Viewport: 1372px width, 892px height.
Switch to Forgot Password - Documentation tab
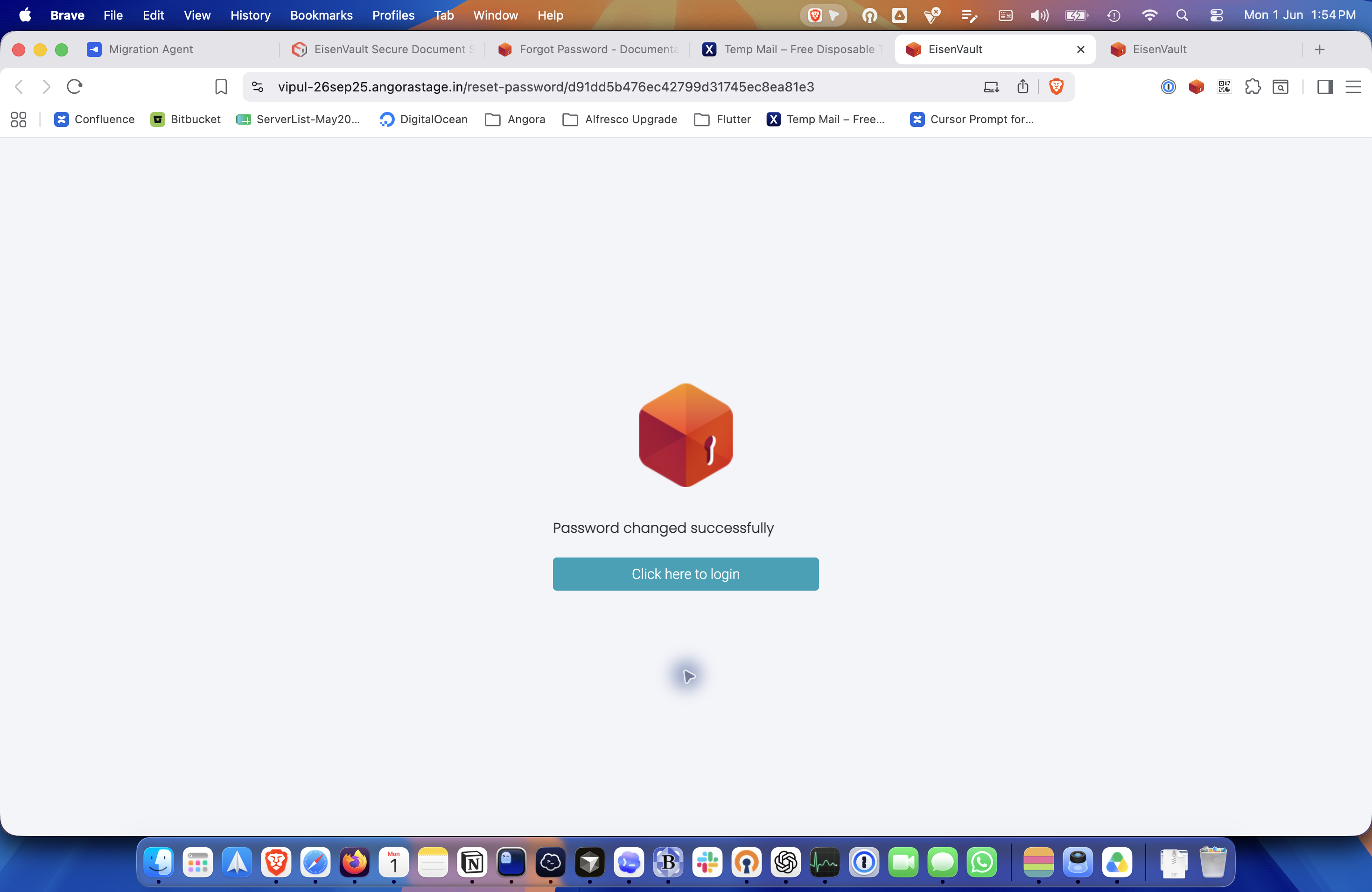[x=588, y=49]
